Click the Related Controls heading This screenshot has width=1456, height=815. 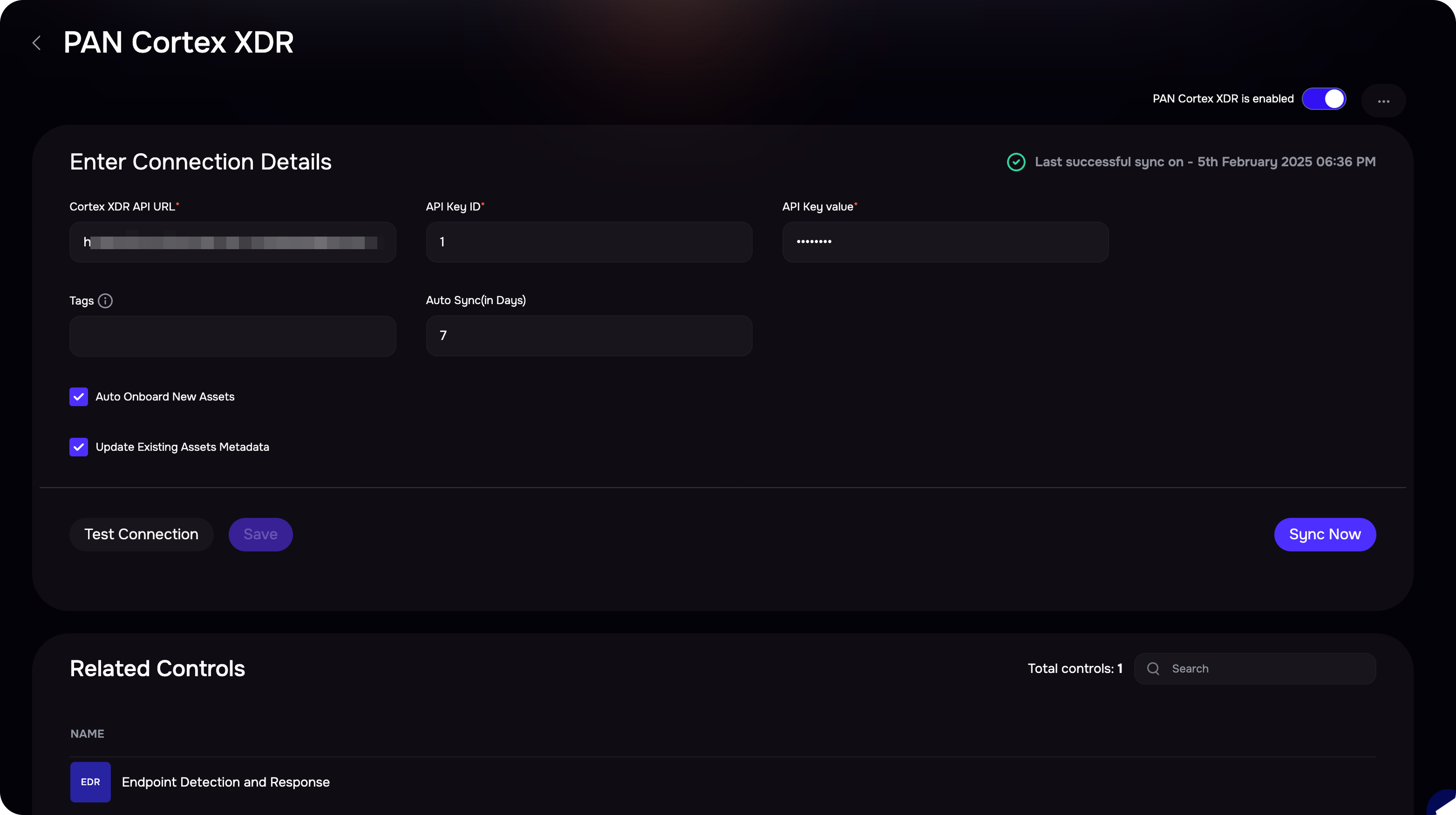157,669
